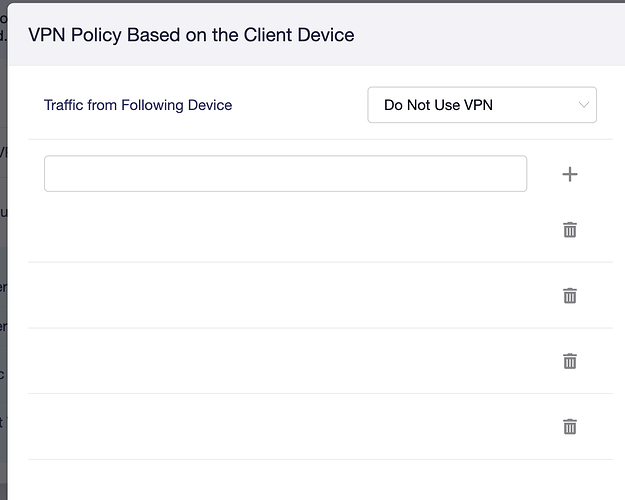This screenshot has width=625, height=500.
Task: Click blank space between input field and plus icon
Action: pos(540,174)
